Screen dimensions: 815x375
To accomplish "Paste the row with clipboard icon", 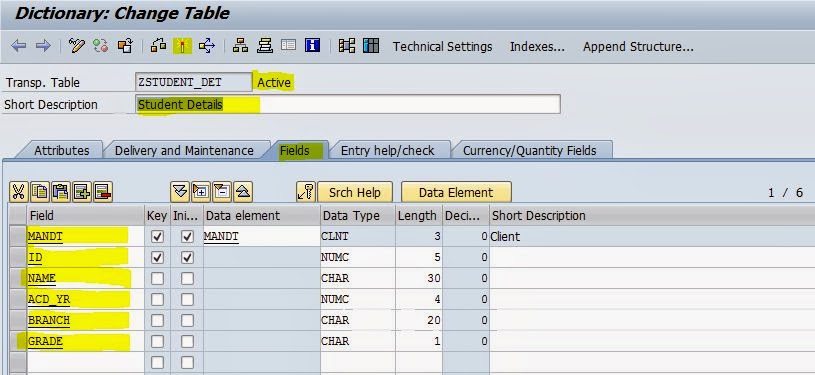I will (x=61, y=192).
